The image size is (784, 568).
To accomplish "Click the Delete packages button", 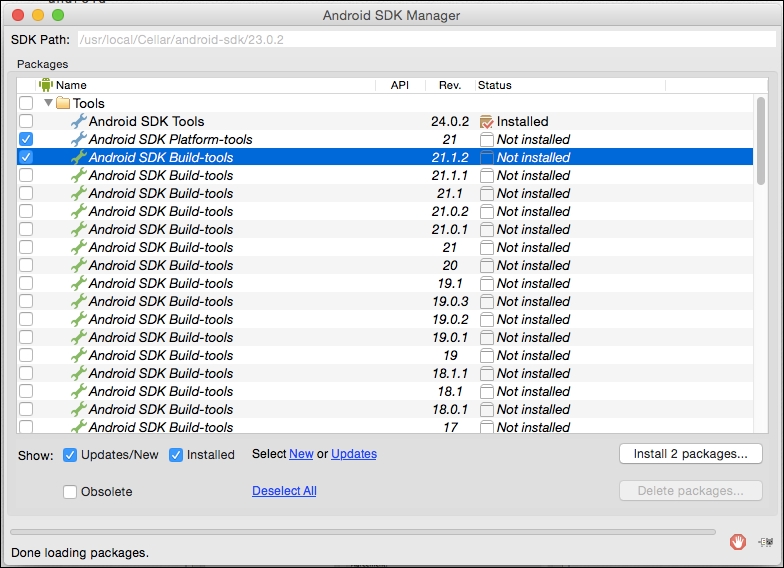I will (x=690, y=491).
